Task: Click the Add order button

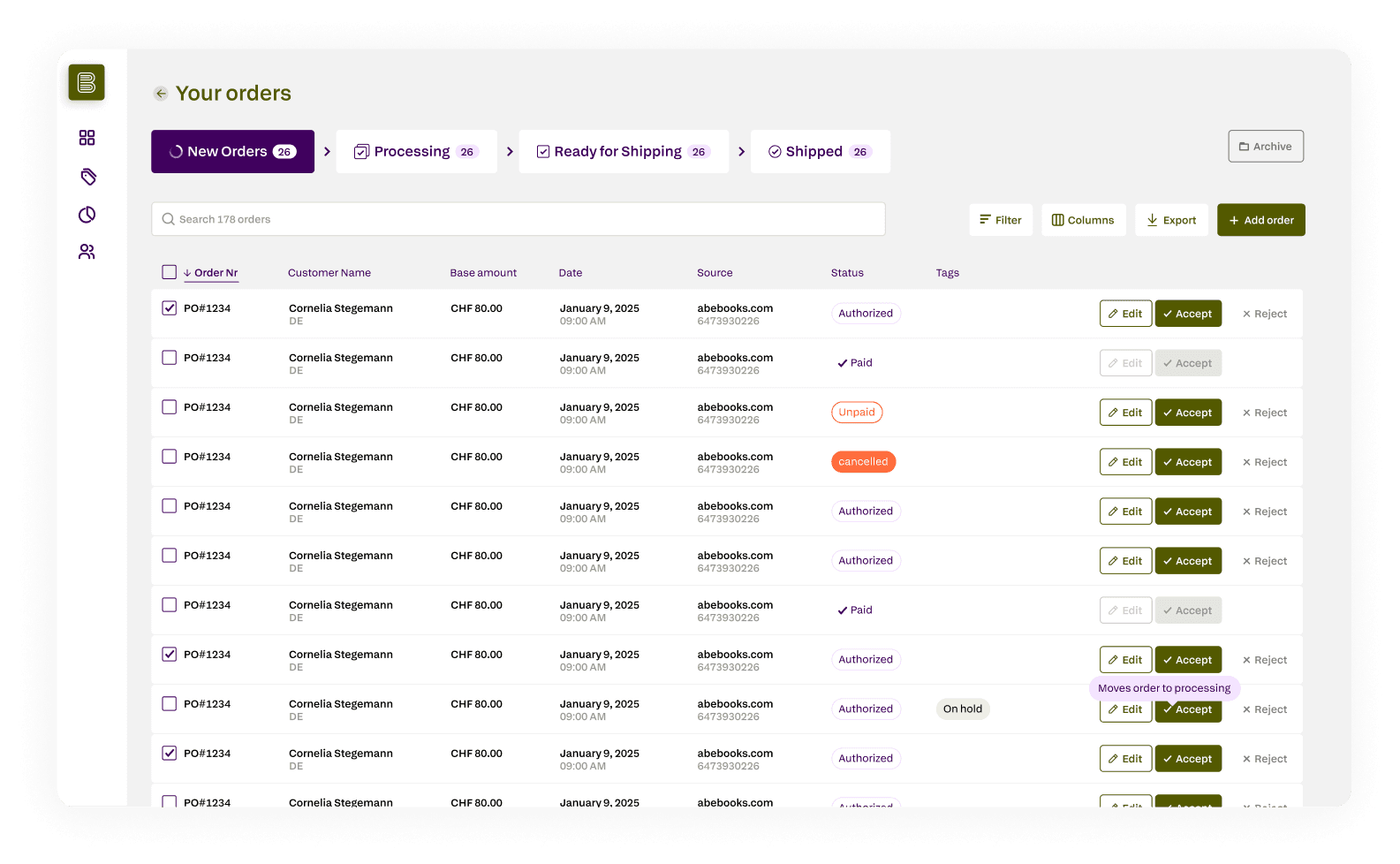Action: click(x=1260, y=220)
